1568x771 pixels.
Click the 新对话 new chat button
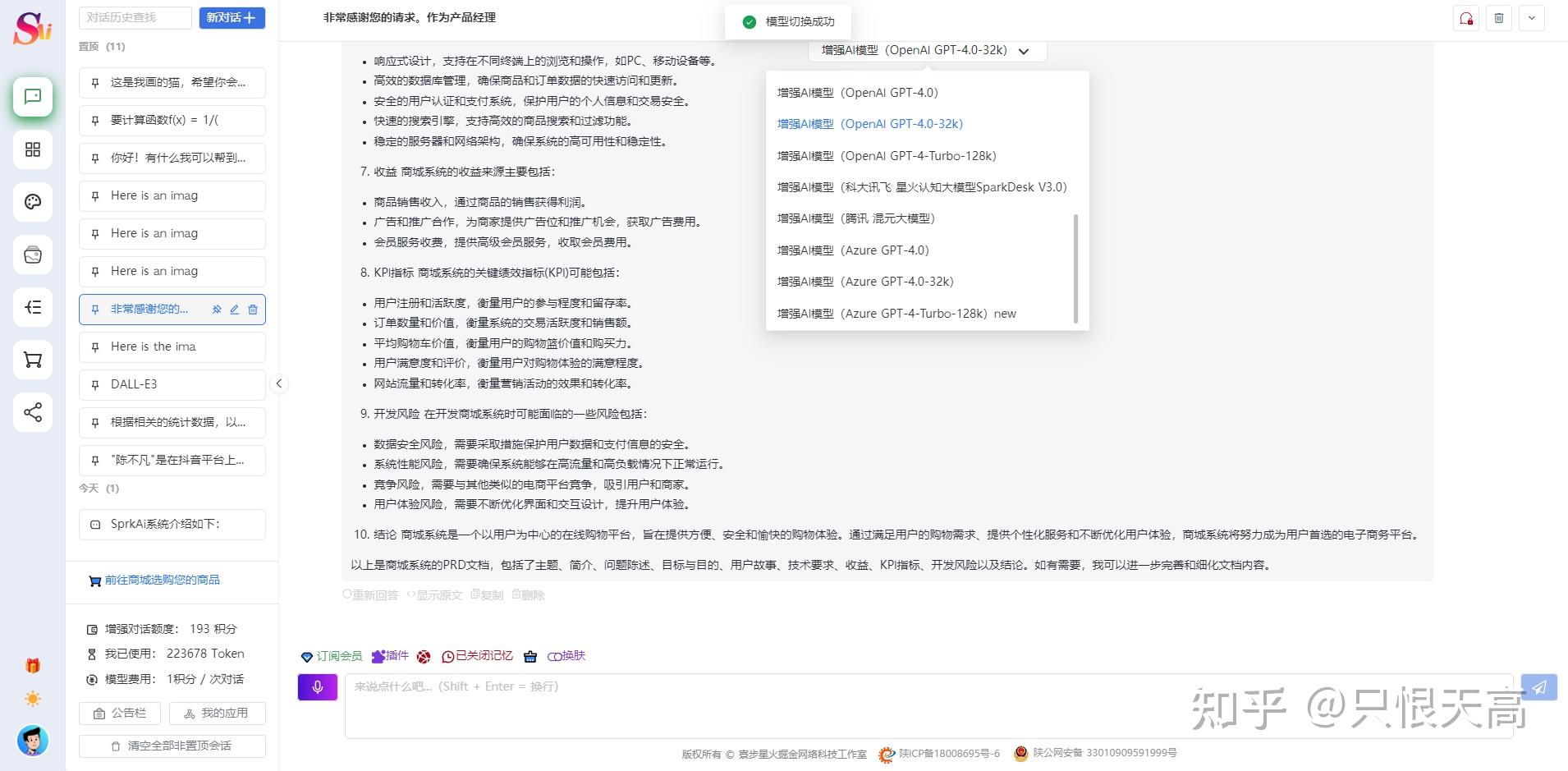232,17
